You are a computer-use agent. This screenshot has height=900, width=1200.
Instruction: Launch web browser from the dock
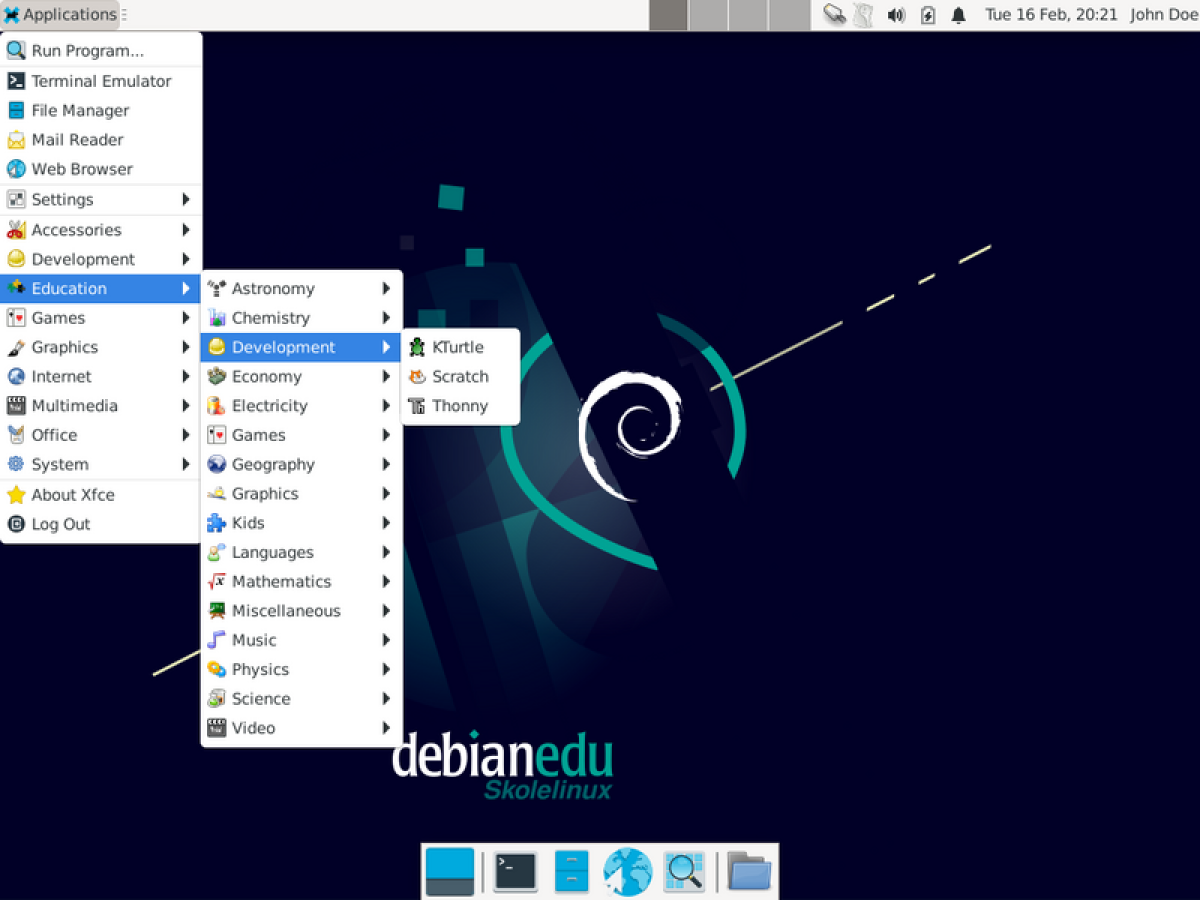point(627,871)
